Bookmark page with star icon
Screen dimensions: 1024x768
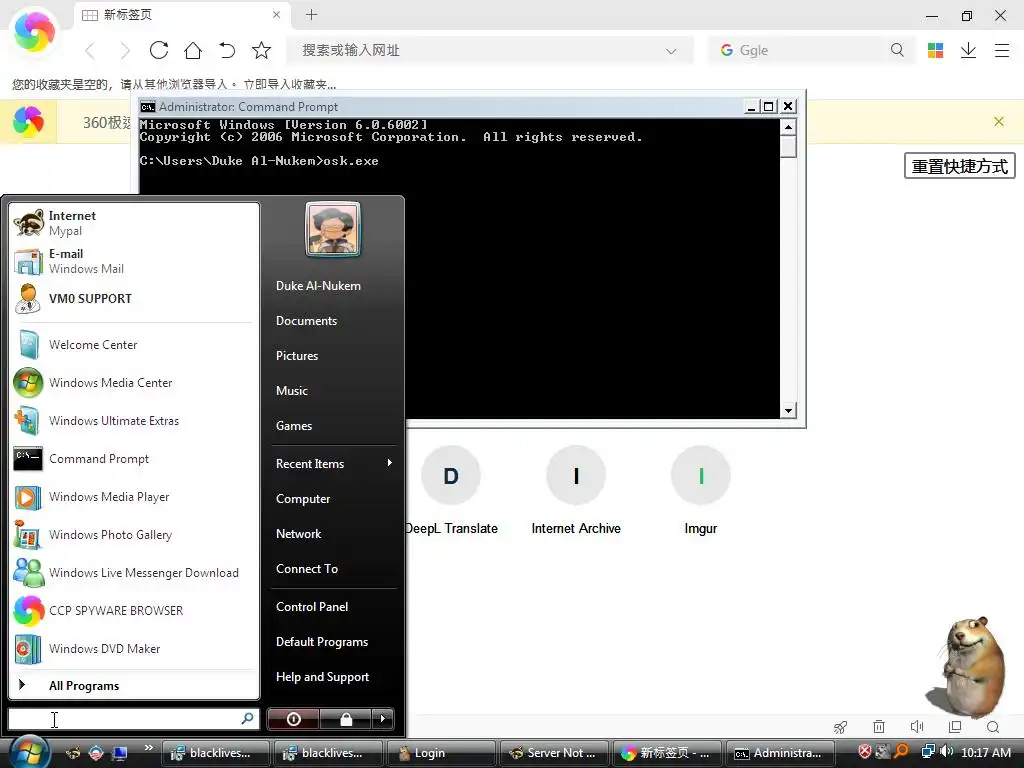261,50
